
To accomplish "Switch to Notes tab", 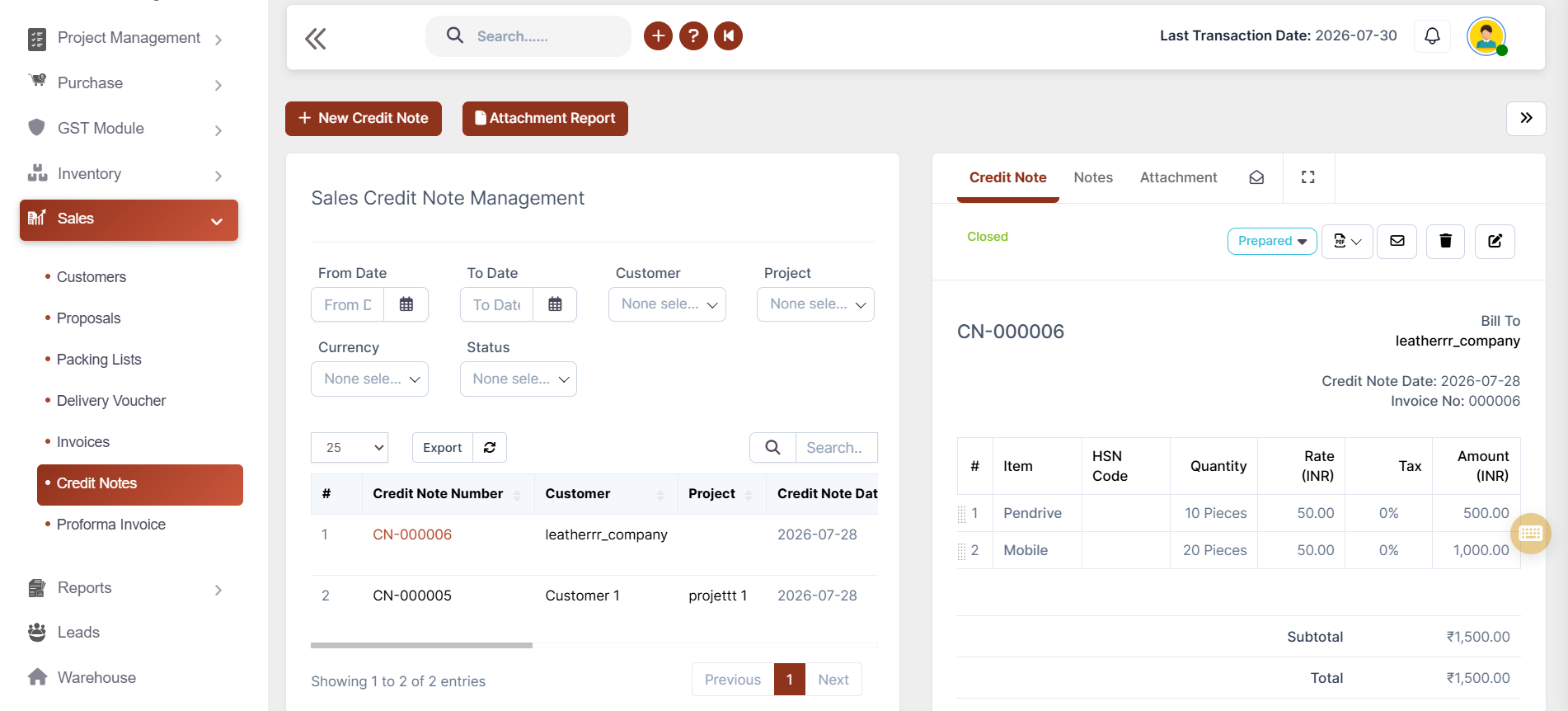I will click(x=1093, y=177).
